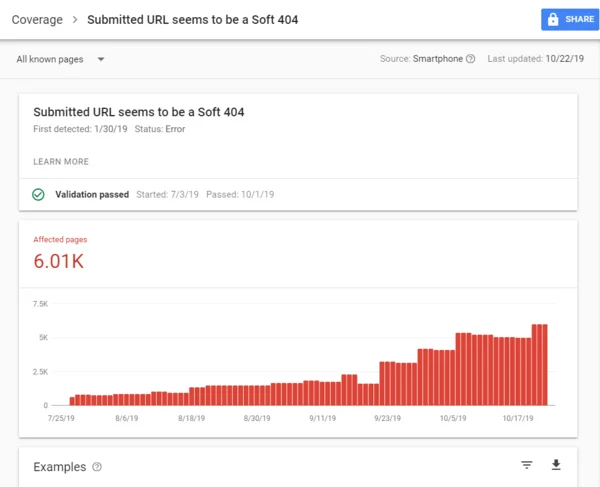Viewport: 600px width, 487px height.
Task: Open the LEARN MORE link
Action: tap(61, 161)
